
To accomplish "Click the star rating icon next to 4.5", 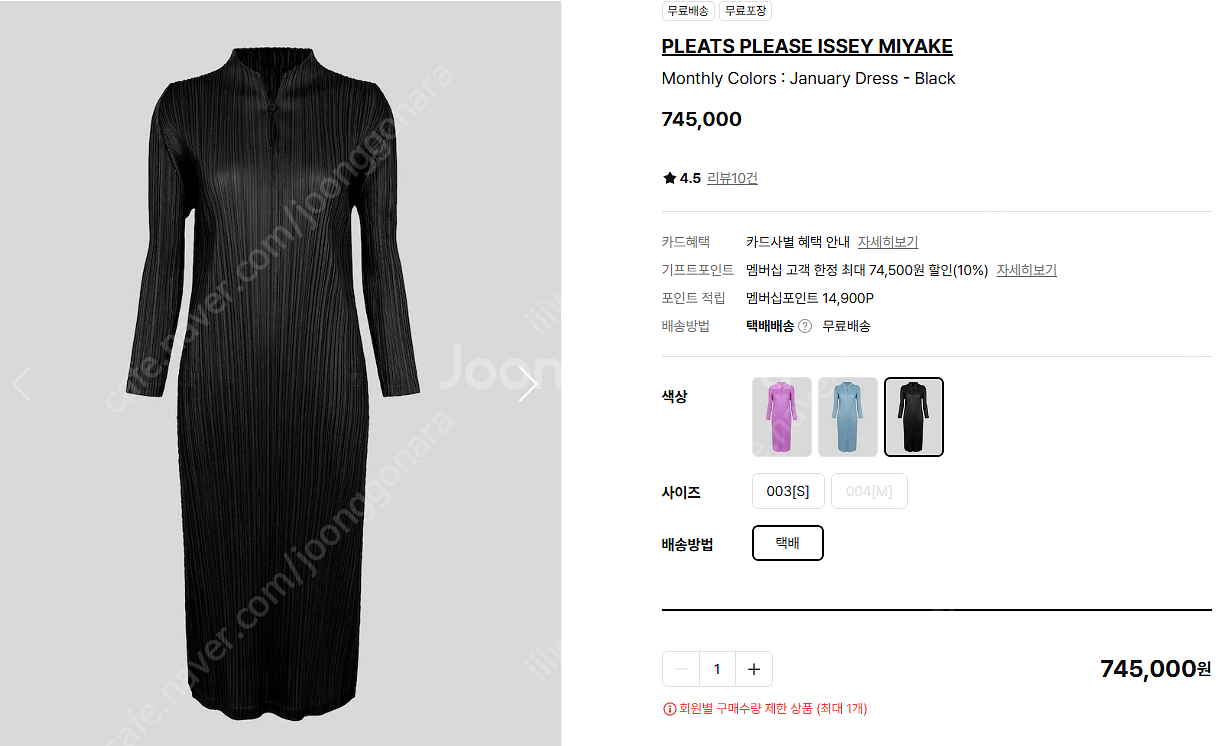I will pyautogui.click(x=669, y=178).
